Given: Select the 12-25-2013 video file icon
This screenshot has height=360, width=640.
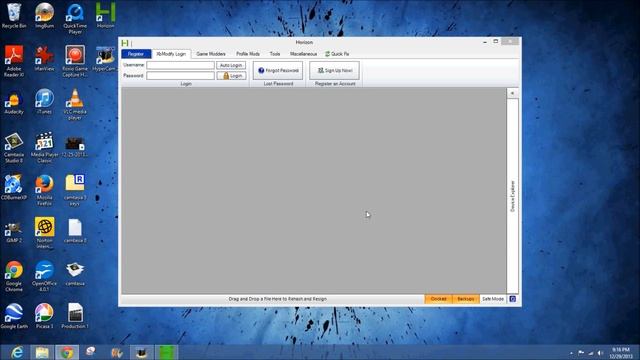Looking at the screenshot, I should click(75, 145).
